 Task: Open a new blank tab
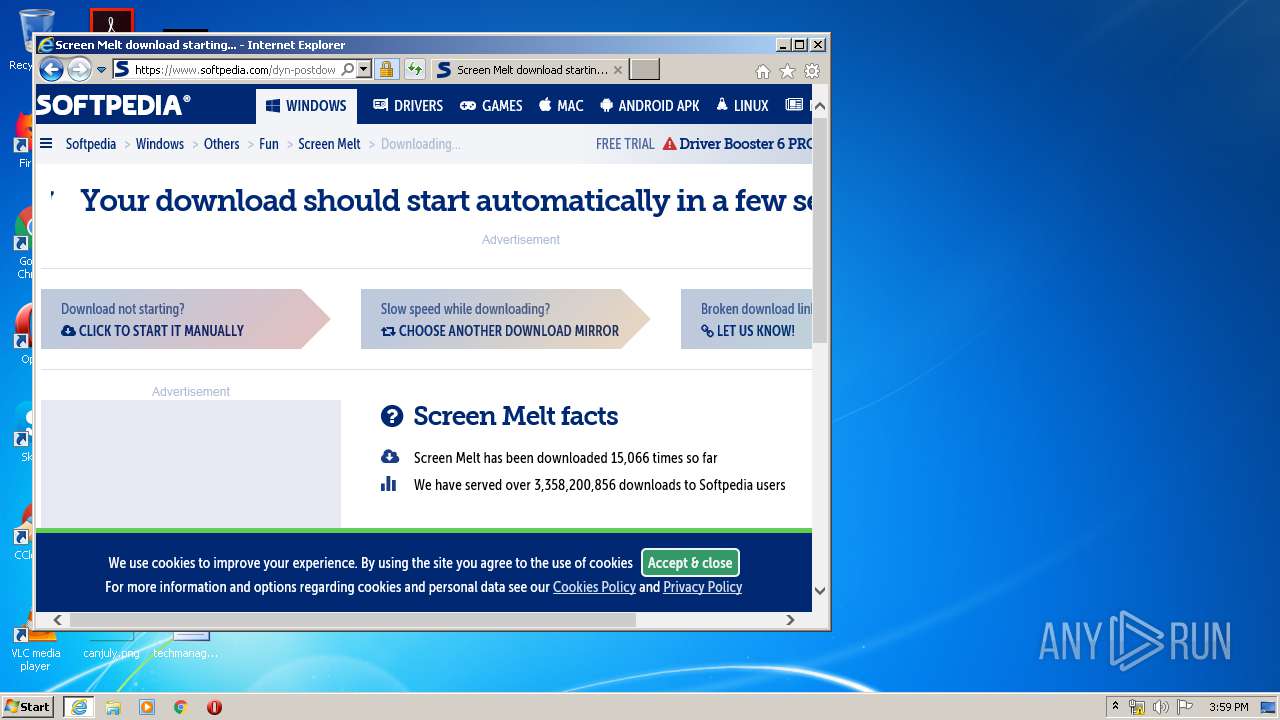pos(644,70)
